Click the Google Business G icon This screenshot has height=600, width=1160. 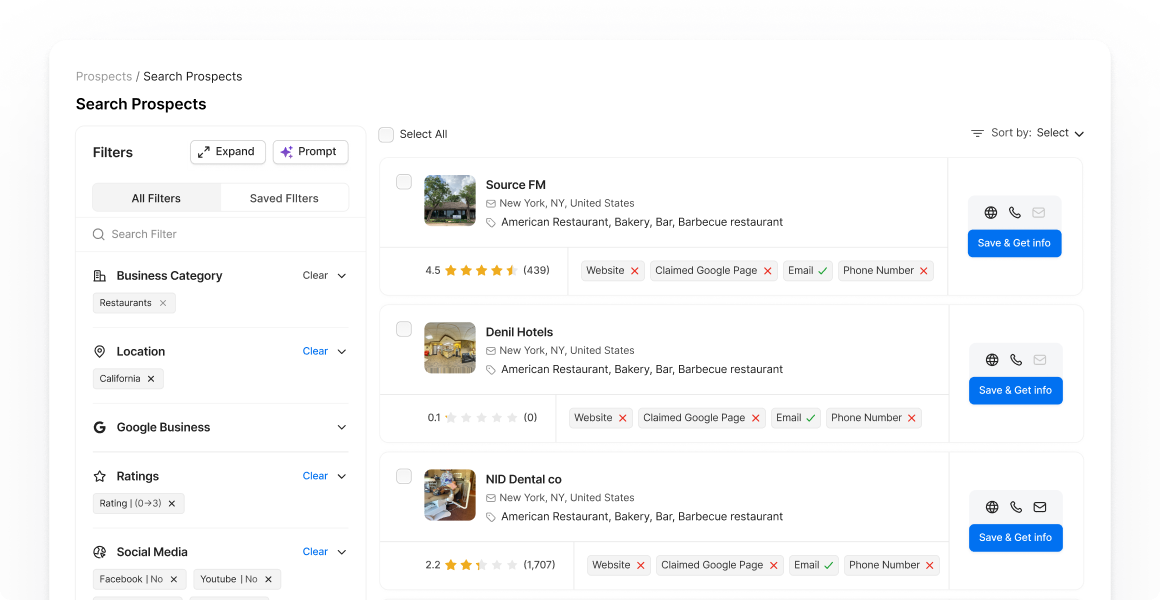tap(99, 428)
